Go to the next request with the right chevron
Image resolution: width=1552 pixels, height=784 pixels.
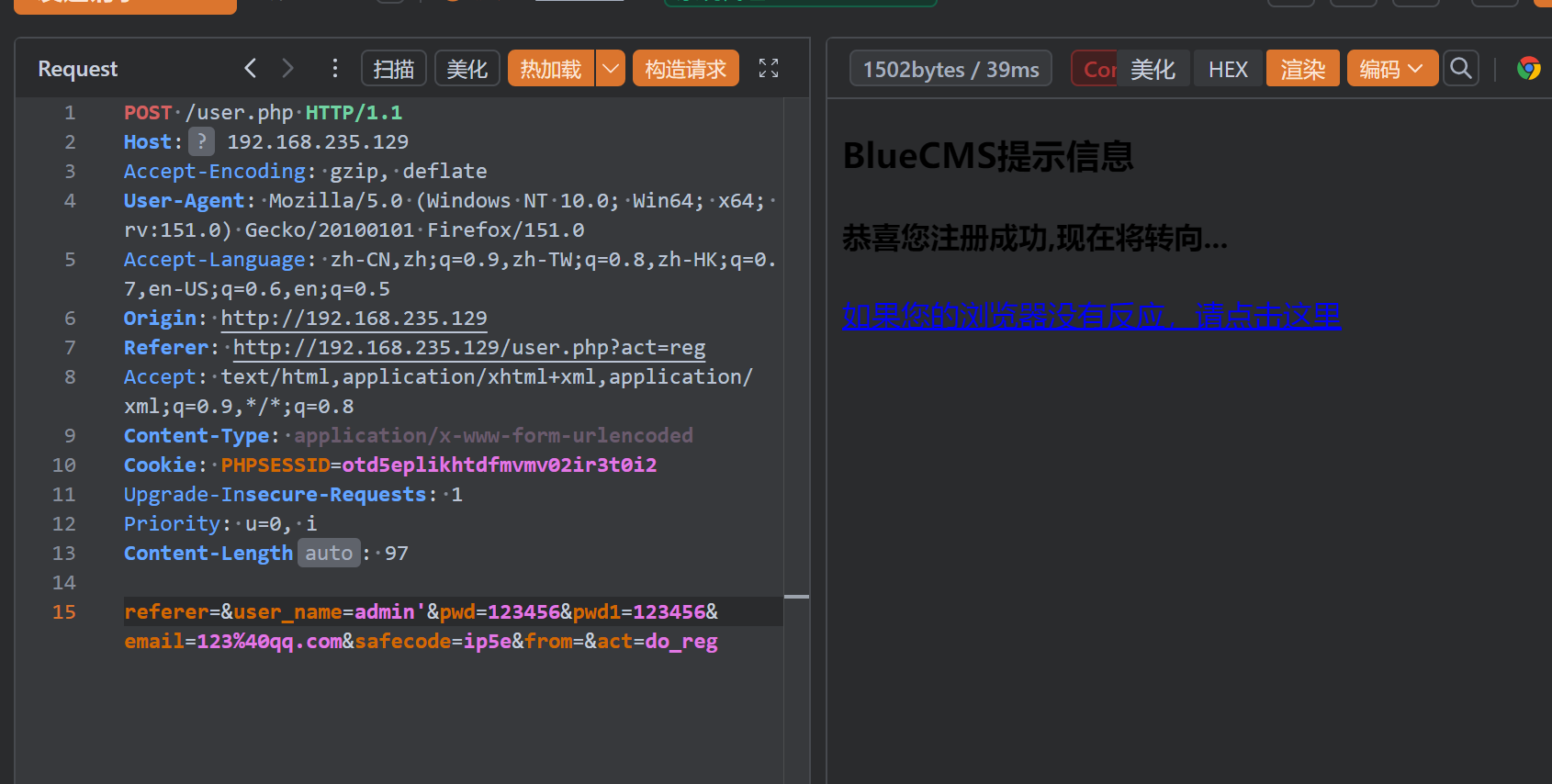pos(287,68)
